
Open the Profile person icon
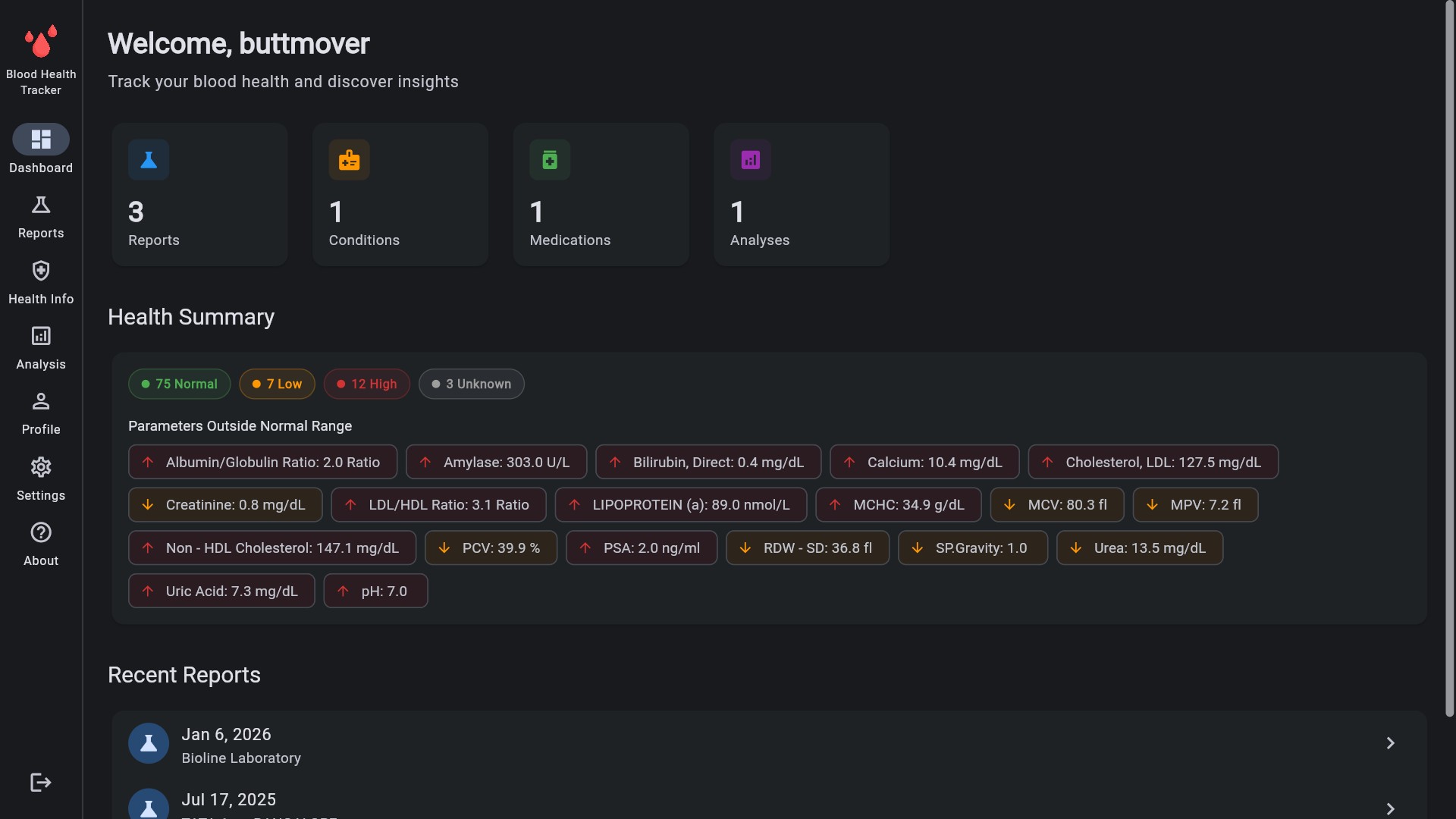pos(41,401)
